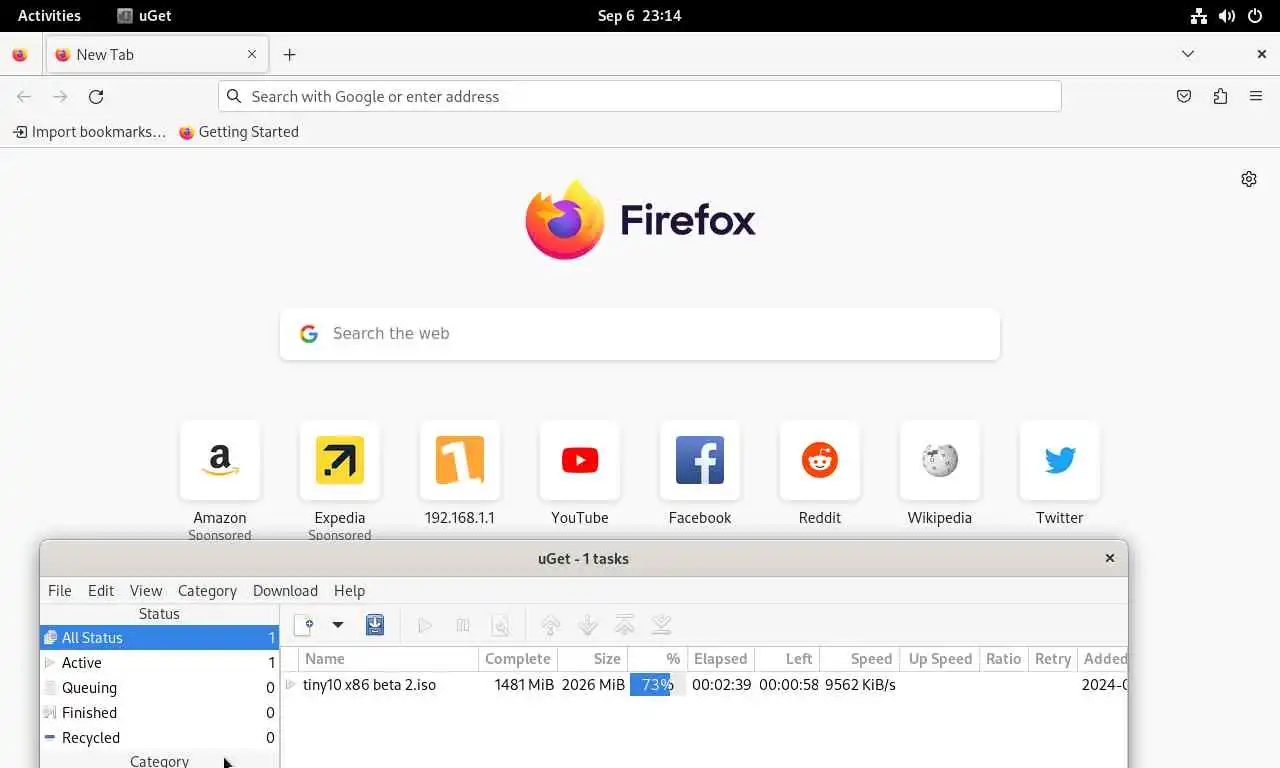This screenshot has height=768, width=1280.
Task: Open the YouTube shortcut tile
Action: pyautogui.click(x=580, y=460)
